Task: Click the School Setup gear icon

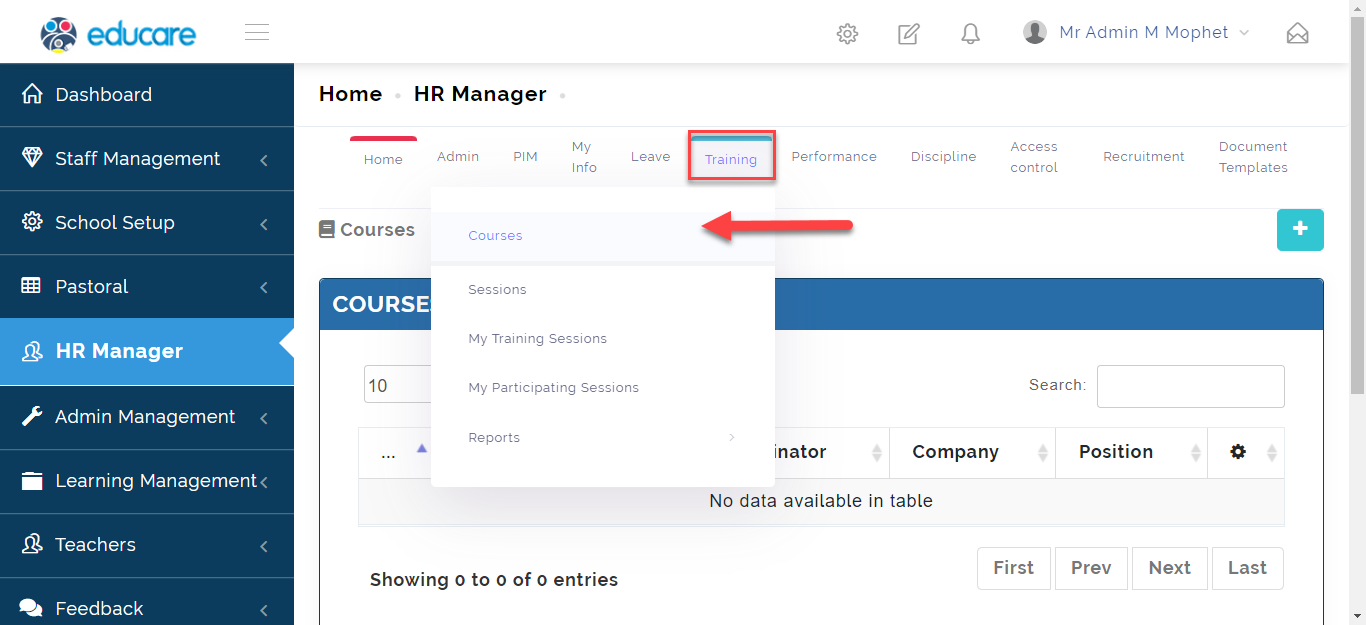Action: pos(32,222)
